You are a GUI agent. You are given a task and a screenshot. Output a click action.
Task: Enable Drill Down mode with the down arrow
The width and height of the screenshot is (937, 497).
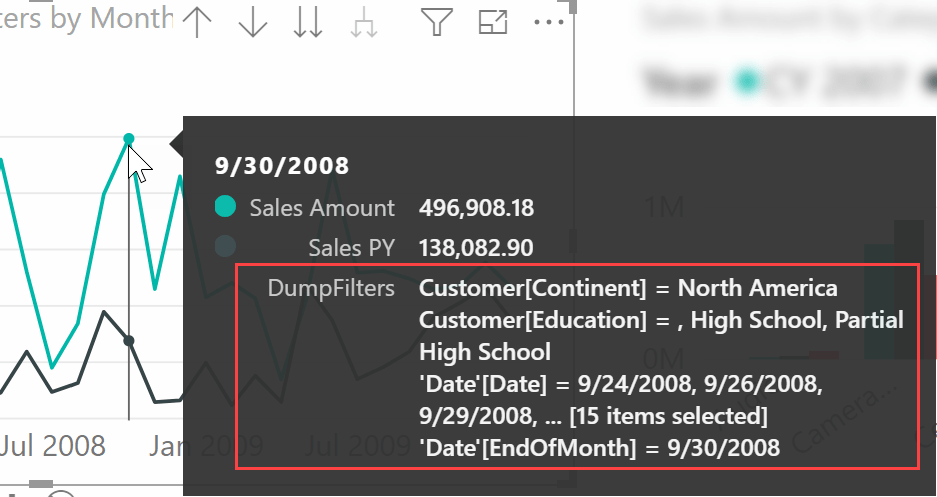pyautogui.click(x=253, y=22)
